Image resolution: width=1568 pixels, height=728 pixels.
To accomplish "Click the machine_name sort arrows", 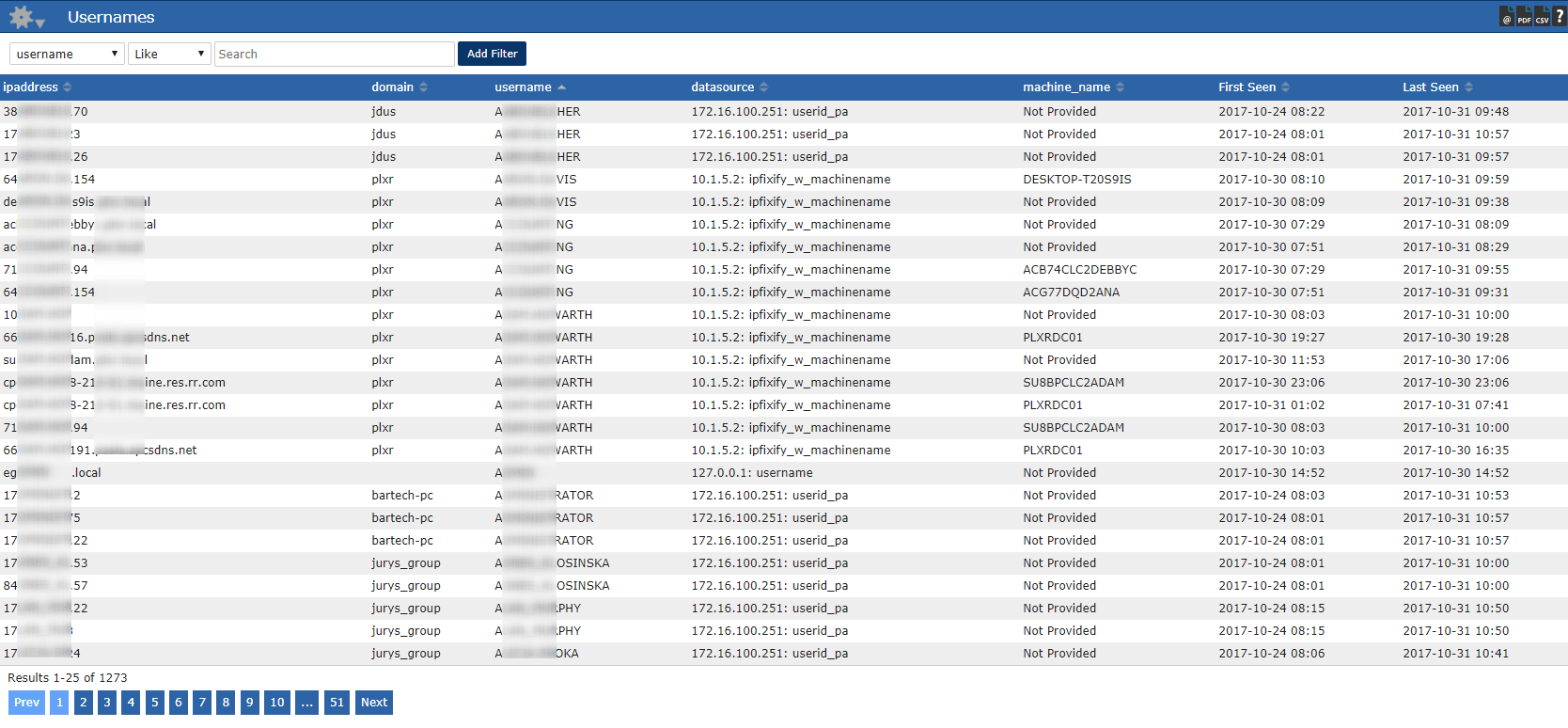I will 1121,87.
